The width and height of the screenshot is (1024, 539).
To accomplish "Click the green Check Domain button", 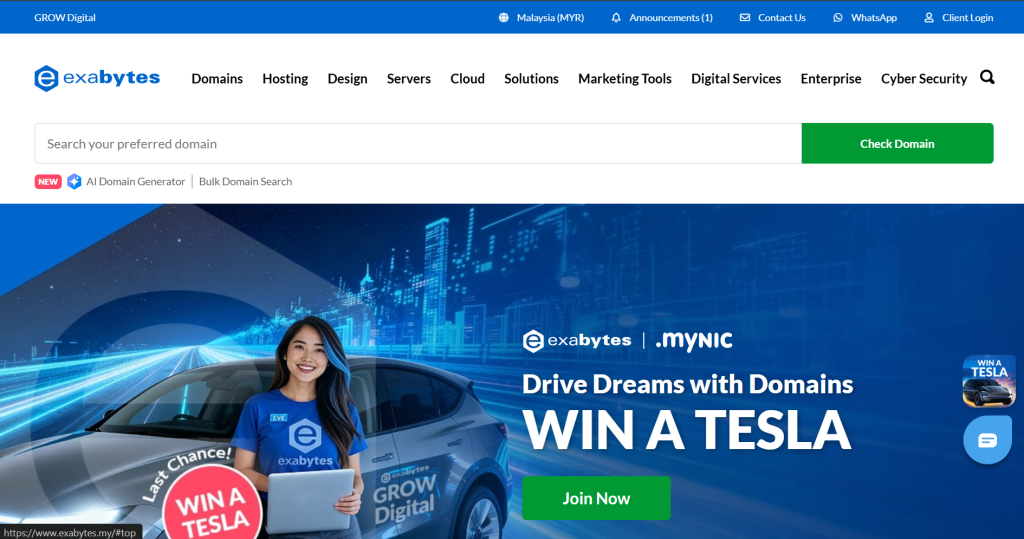I will click(897, 144).
